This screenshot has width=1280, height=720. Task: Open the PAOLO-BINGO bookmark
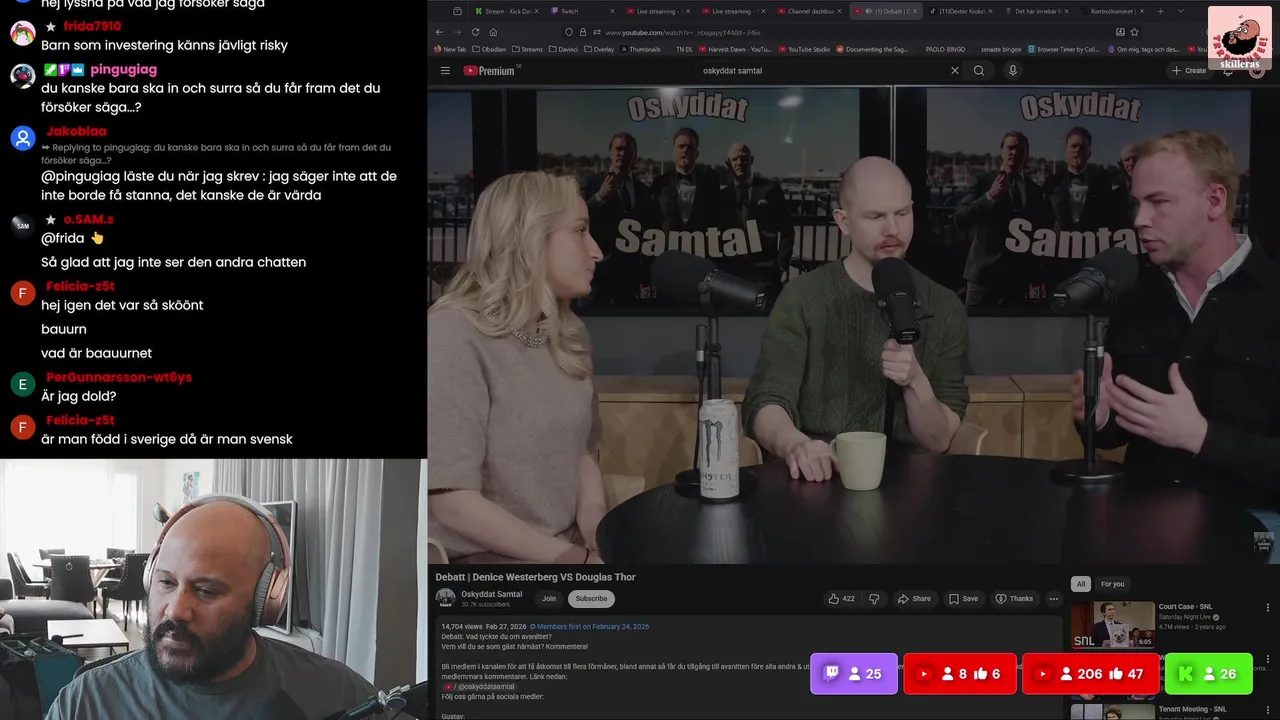click(x=945, y=49)
